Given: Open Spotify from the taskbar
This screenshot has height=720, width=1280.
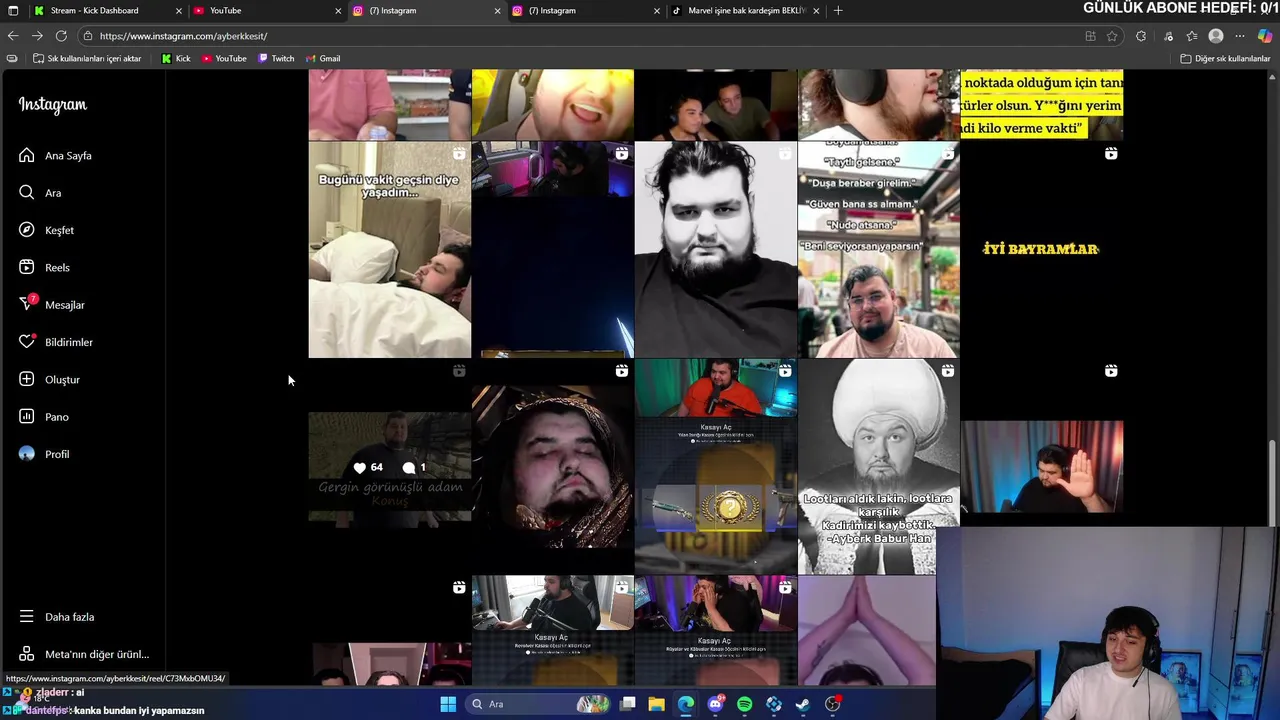Looking at the screenshot, I should click(745, 704).
